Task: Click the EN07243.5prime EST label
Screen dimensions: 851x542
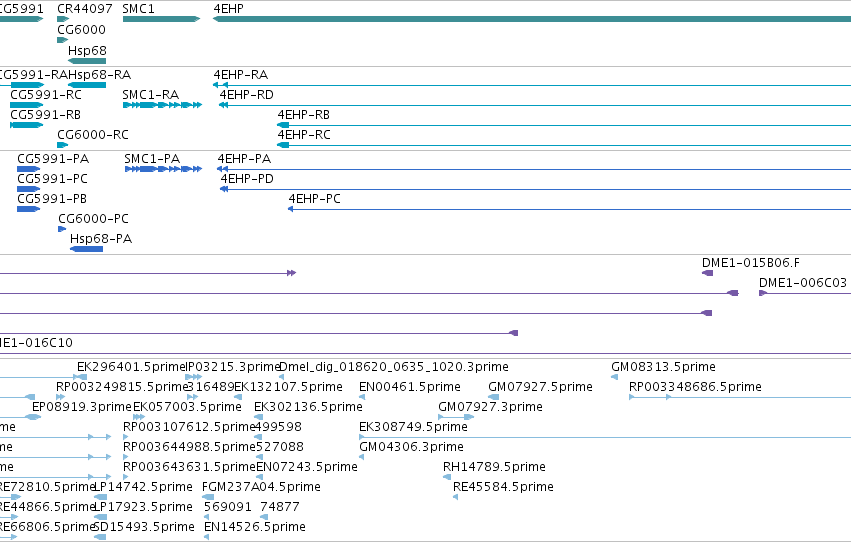Action: [307, 467]
